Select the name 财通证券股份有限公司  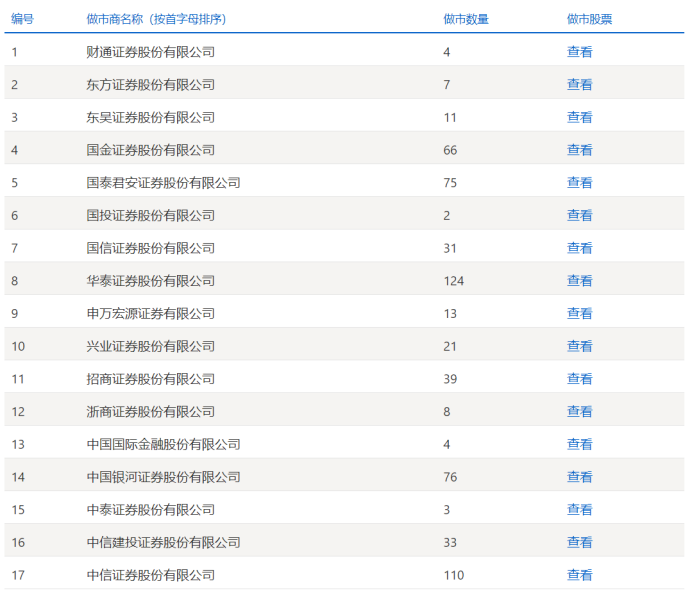click(x=150, y=52)
